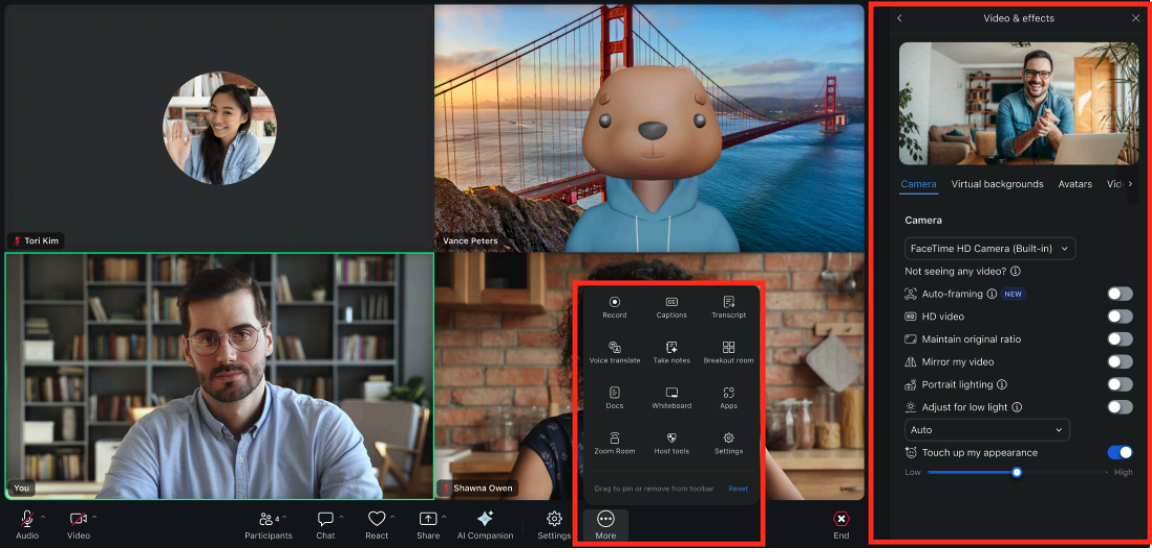This screenshot has height=552, width=1152.
Task: Switch to the Avatars tab
Action: [1075, 184]
